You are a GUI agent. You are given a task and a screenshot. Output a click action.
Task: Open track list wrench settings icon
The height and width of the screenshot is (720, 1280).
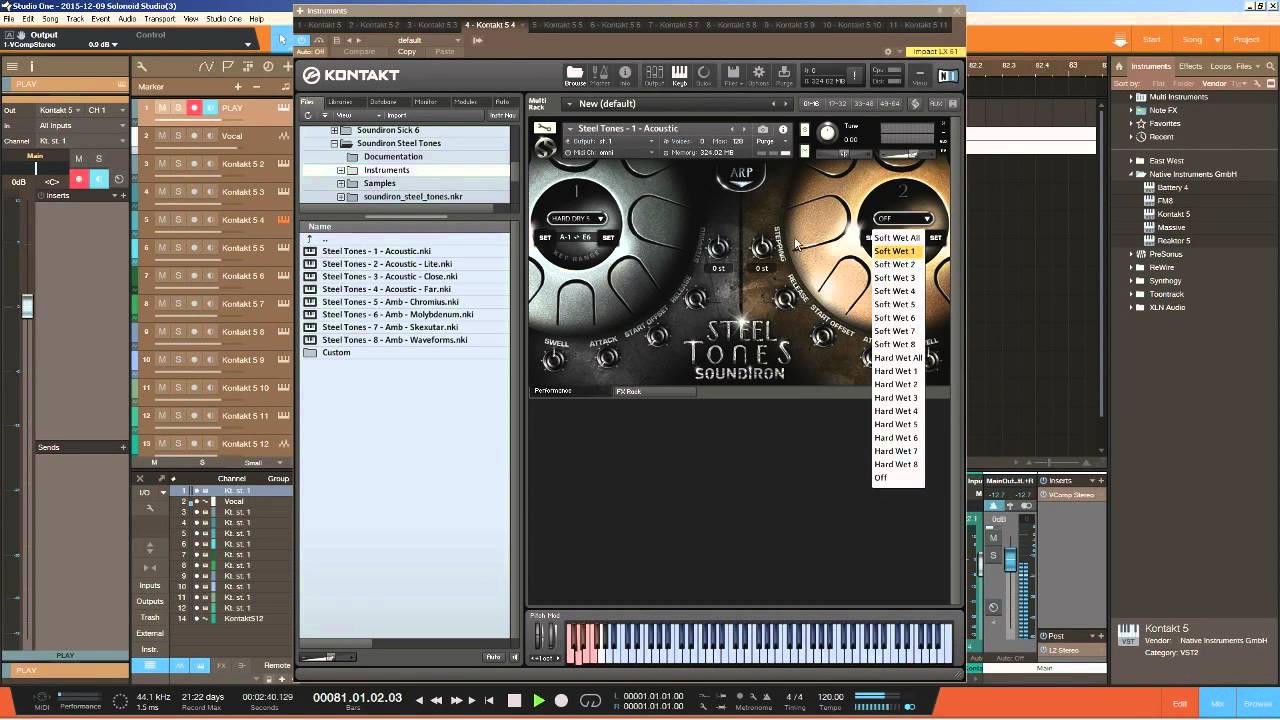[142, 66]
